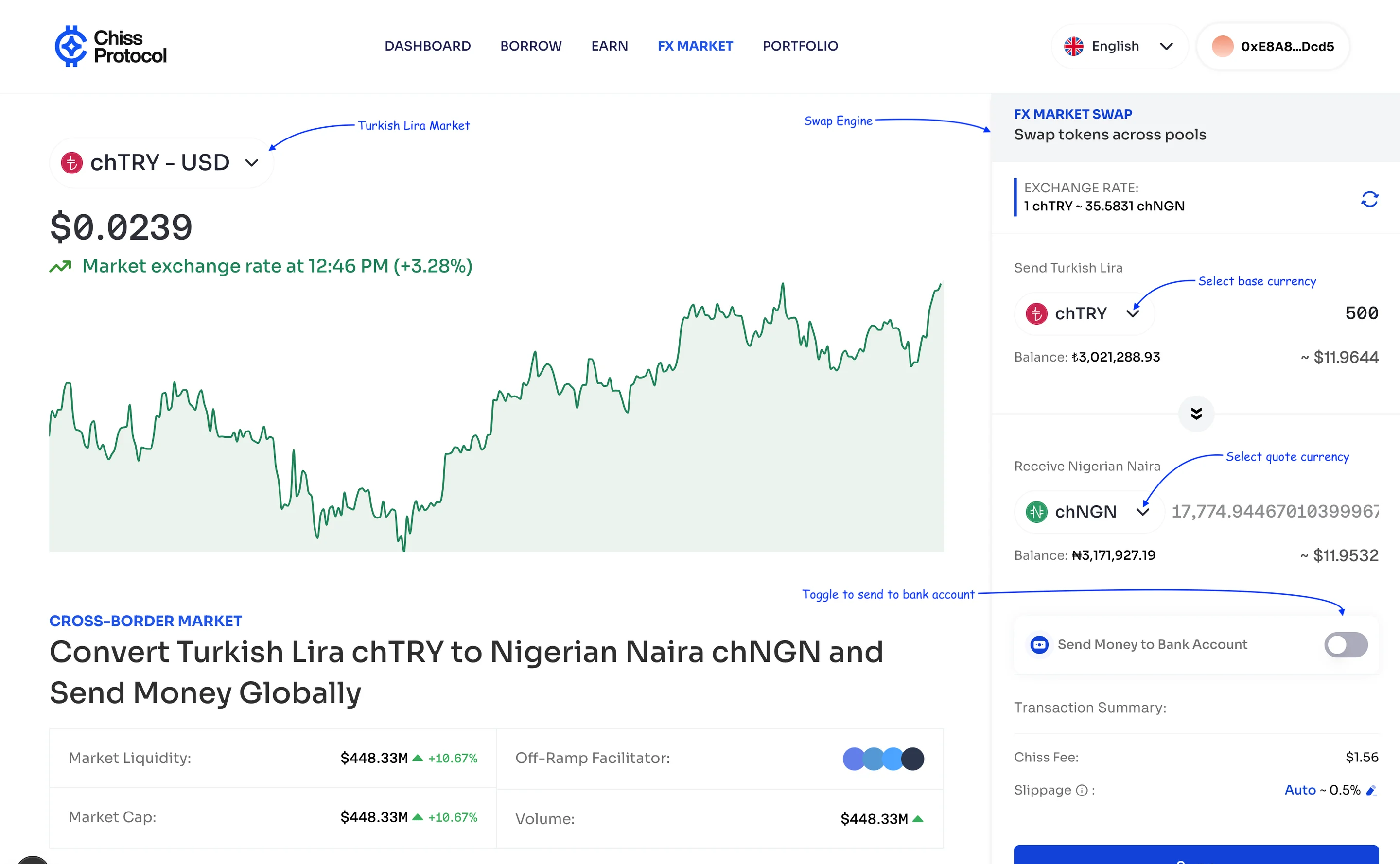Open the chNGN quote currency dropdown
Viewport: 1400px width, 864px height.
coord(1143,511)
